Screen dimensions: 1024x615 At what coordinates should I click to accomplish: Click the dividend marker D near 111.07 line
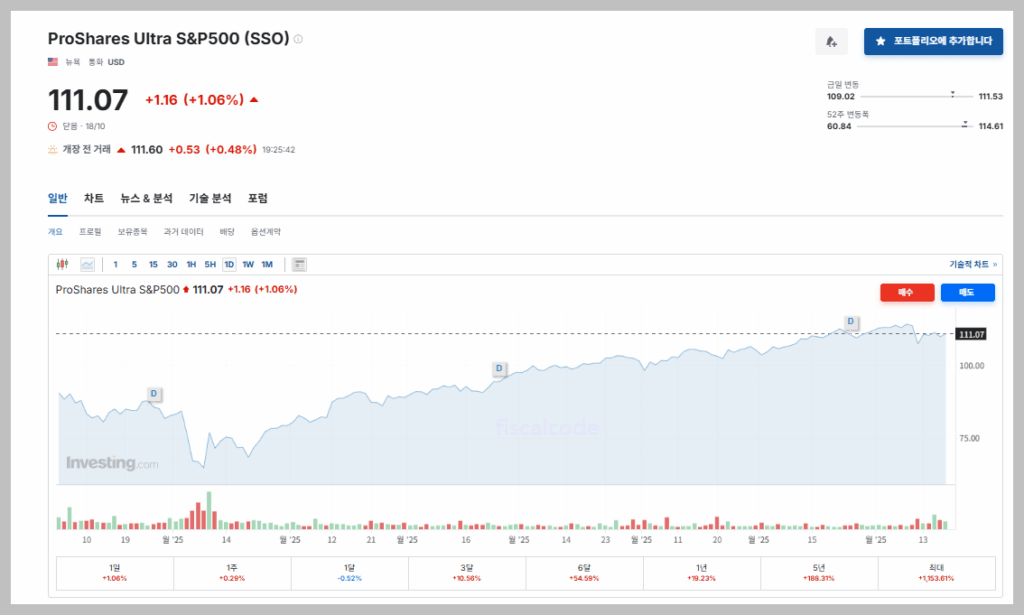point(851,321)
